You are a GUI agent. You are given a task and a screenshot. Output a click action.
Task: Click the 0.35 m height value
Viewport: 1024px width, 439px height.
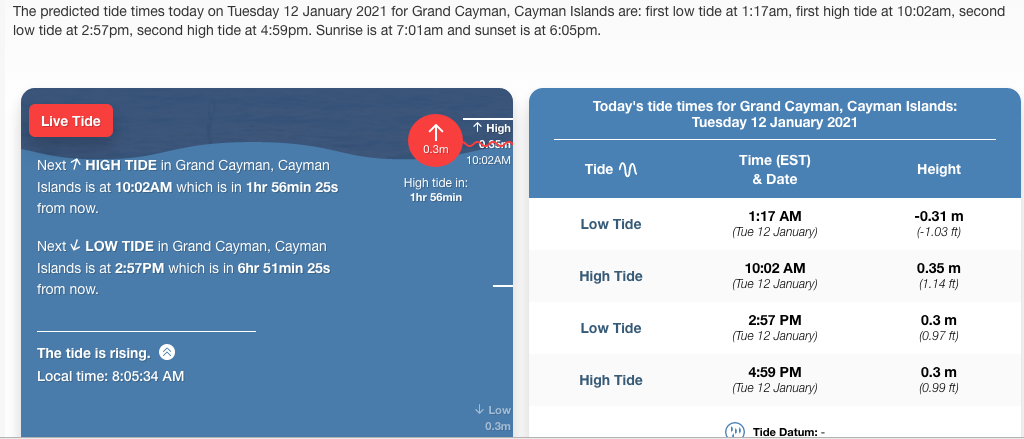[x=938, y=268]
